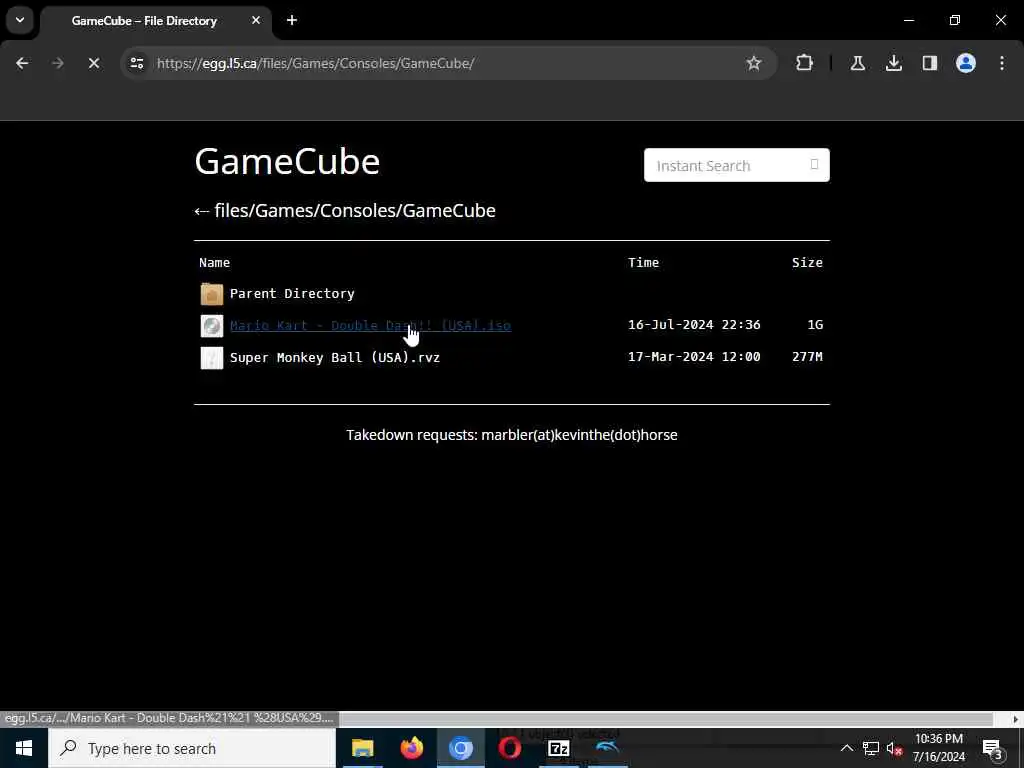Open the Chrome three-dot menu

coord(1002,63)
